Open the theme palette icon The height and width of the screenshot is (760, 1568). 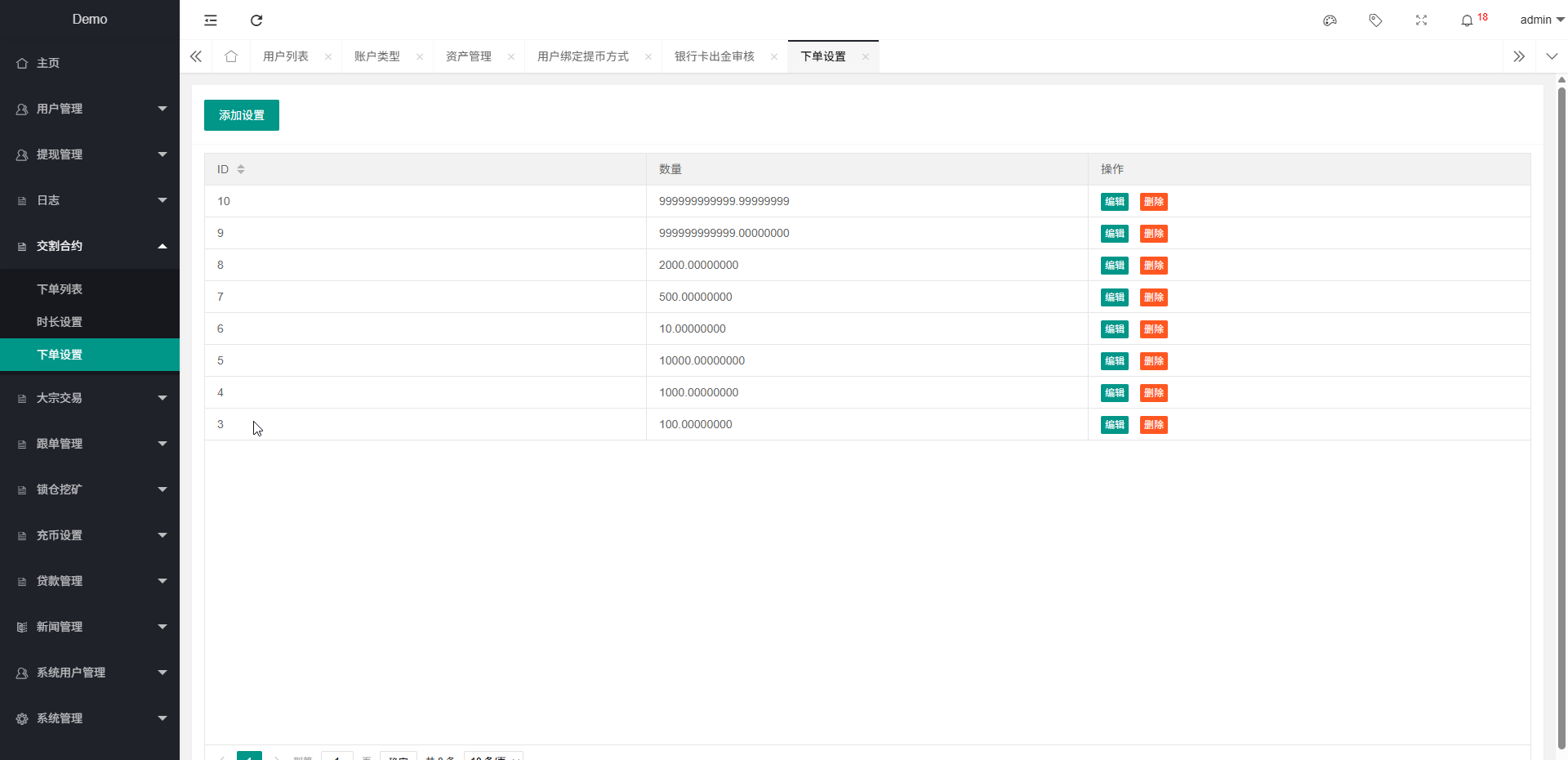point(1330,20)
